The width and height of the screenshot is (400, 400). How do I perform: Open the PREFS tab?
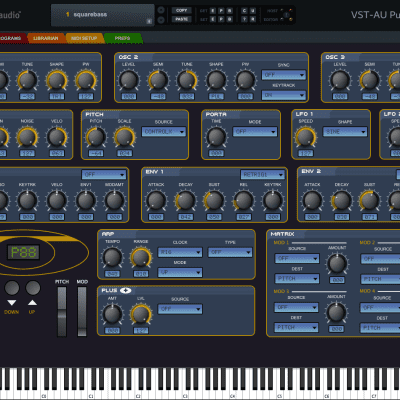[123, 38]
